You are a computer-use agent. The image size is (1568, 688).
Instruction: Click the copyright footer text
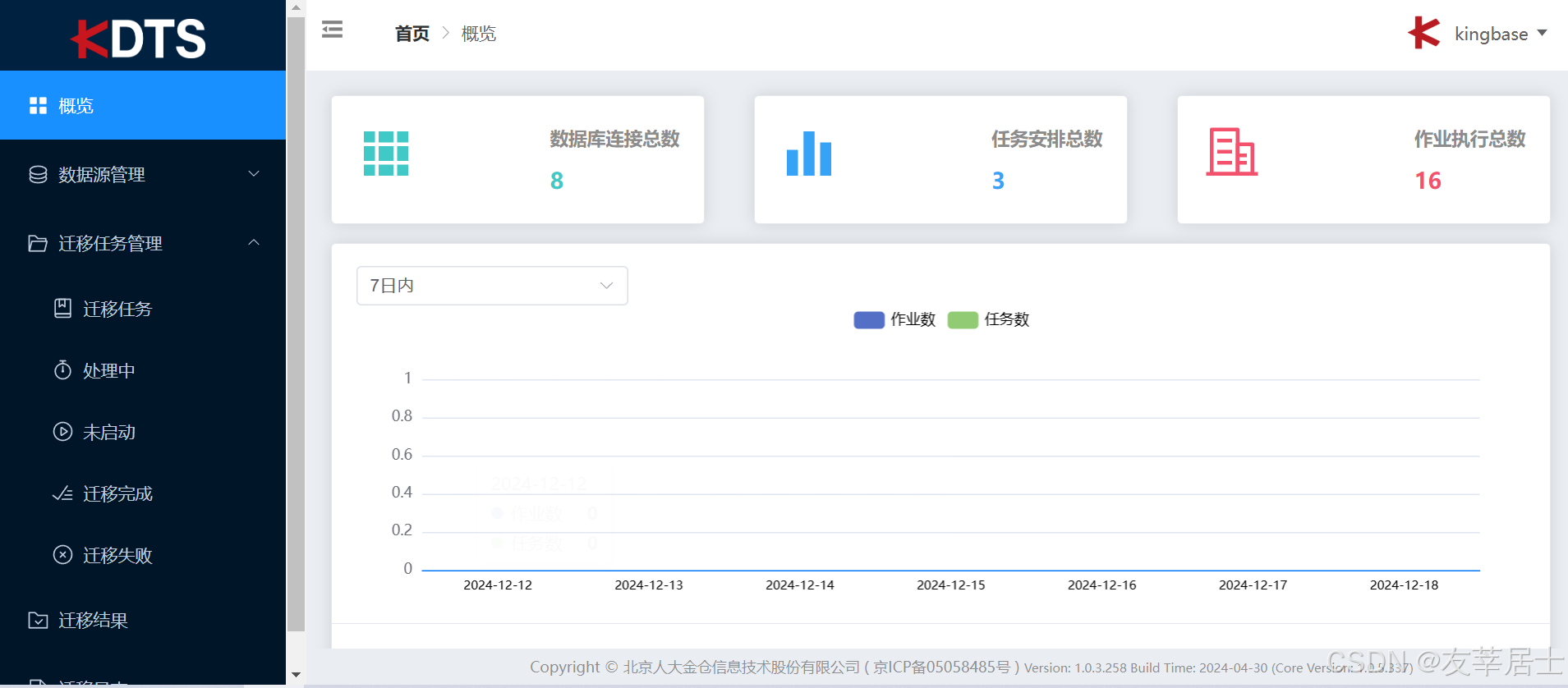point(972,667)
